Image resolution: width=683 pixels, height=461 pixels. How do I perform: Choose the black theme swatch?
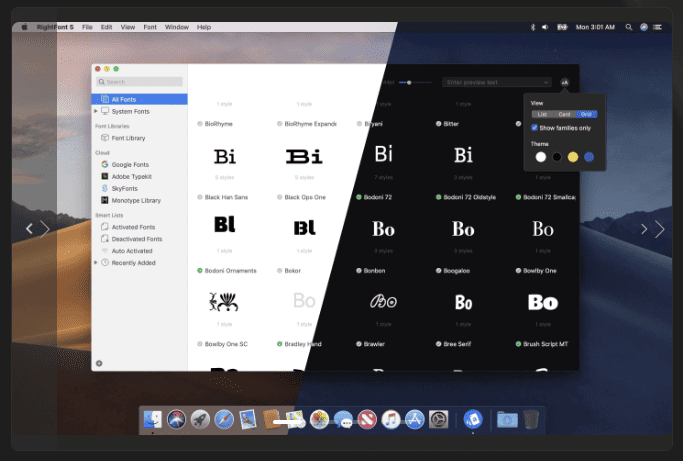pyautogui.click(x=557, y=157)
